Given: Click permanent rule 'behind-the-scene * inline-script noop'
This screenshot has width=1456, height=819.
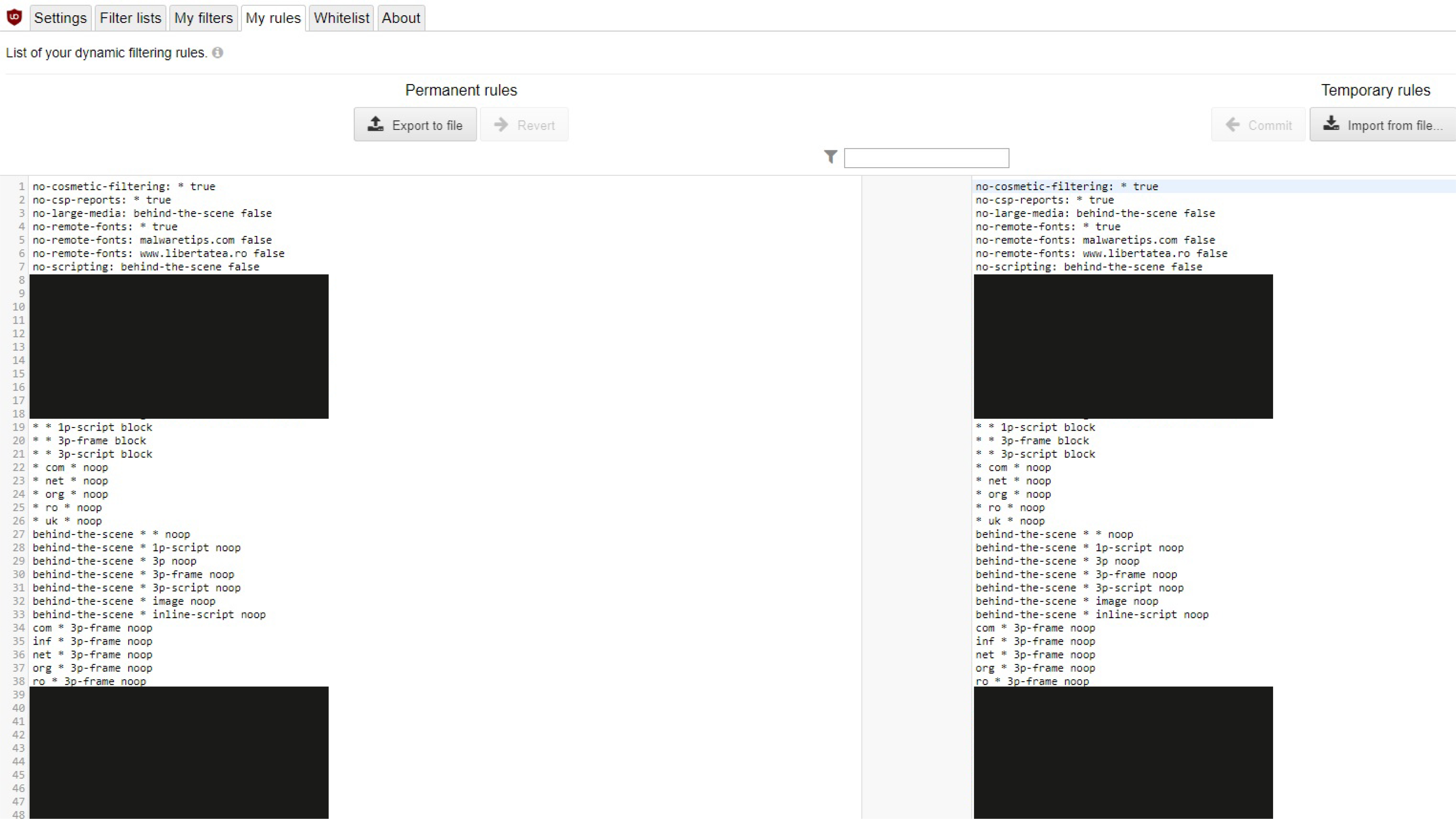Looking at the screenshot, I should pos(149,614).
